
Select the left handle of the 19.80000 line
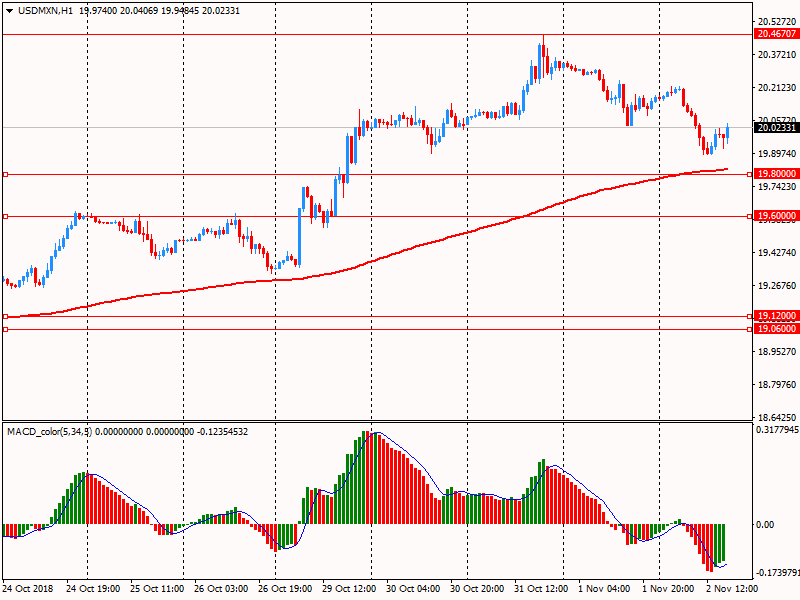coord(6,174)
